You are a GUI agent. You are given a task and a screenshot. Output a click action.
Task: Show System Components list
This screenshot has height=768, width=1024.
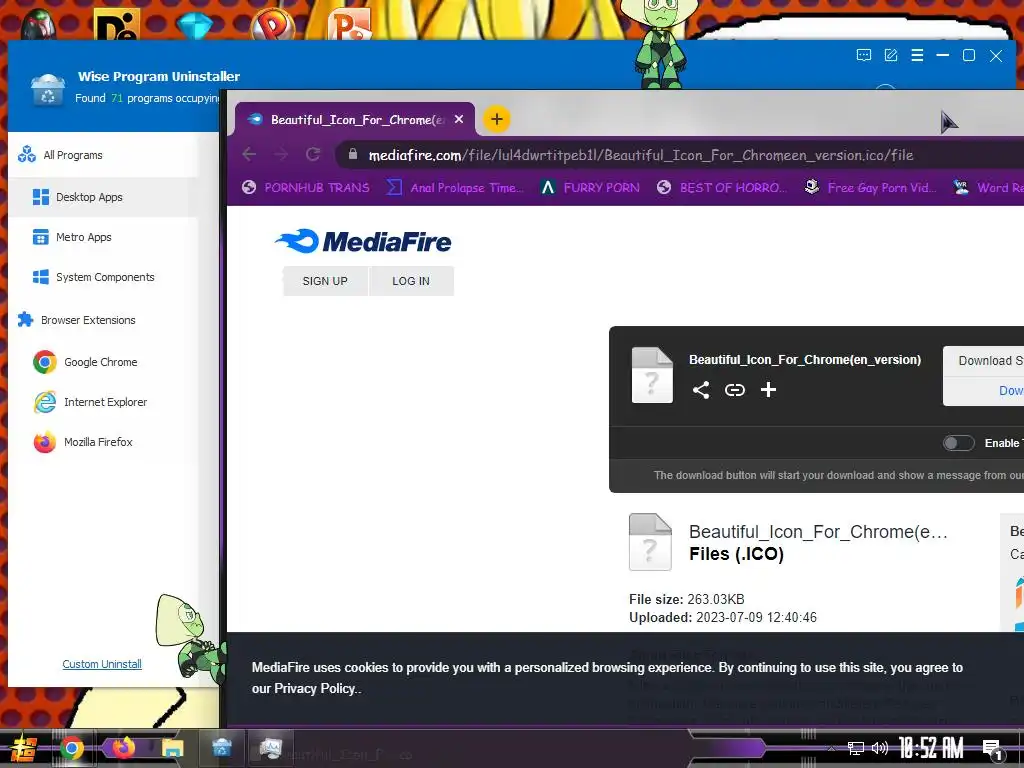click(x=103, y=277)
